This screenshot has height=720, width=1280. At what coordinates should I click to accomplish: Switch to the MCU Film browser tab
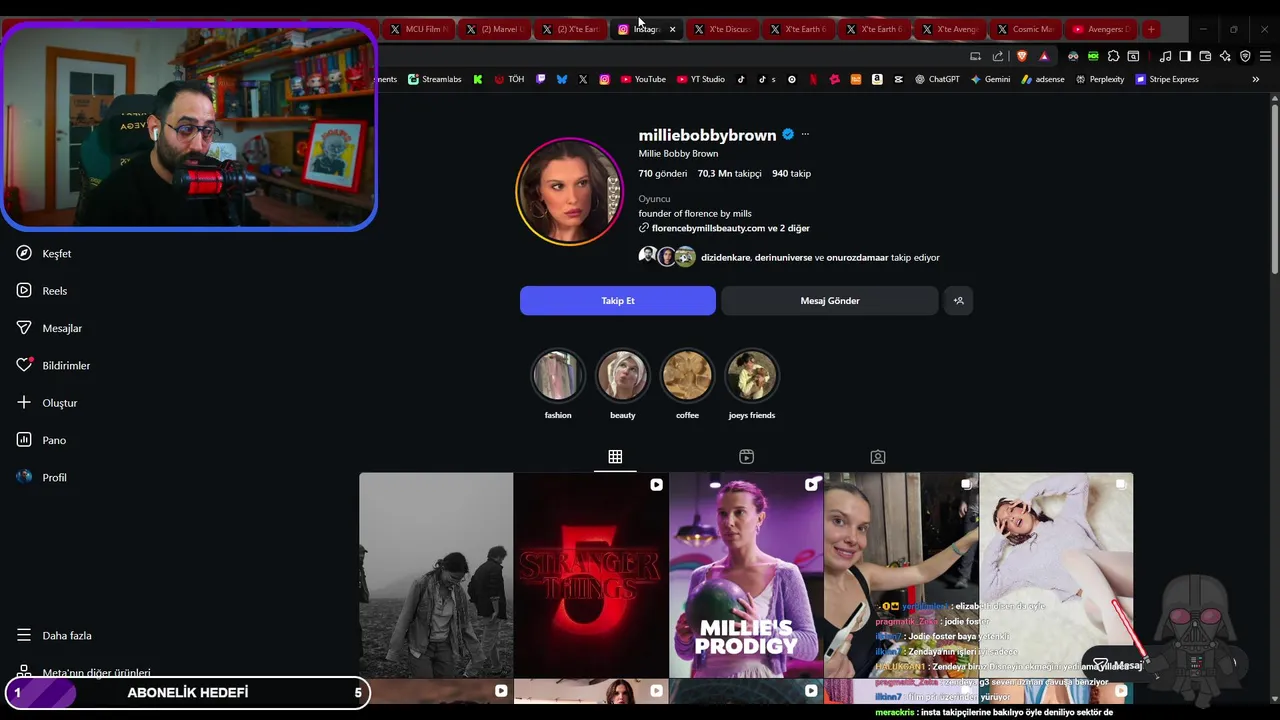click(x=419, y=29)
